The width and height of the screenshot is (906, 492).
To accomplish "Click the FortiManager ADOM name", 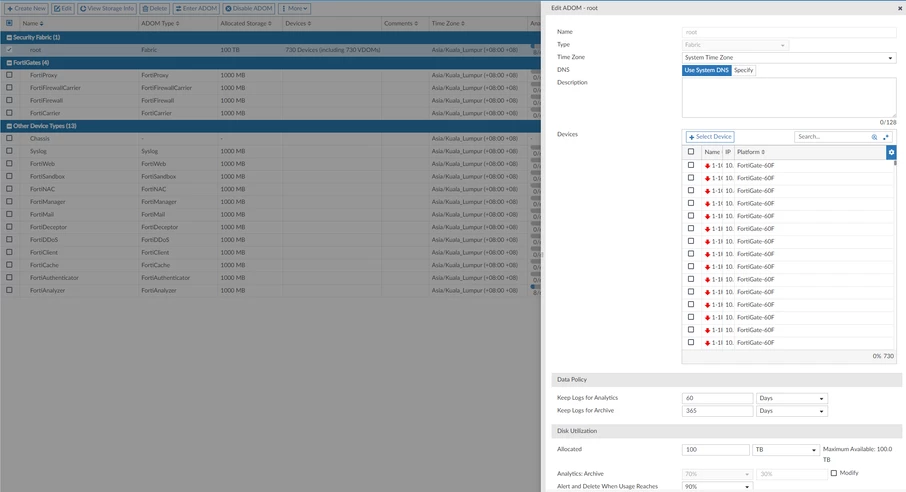I will 47,202.
